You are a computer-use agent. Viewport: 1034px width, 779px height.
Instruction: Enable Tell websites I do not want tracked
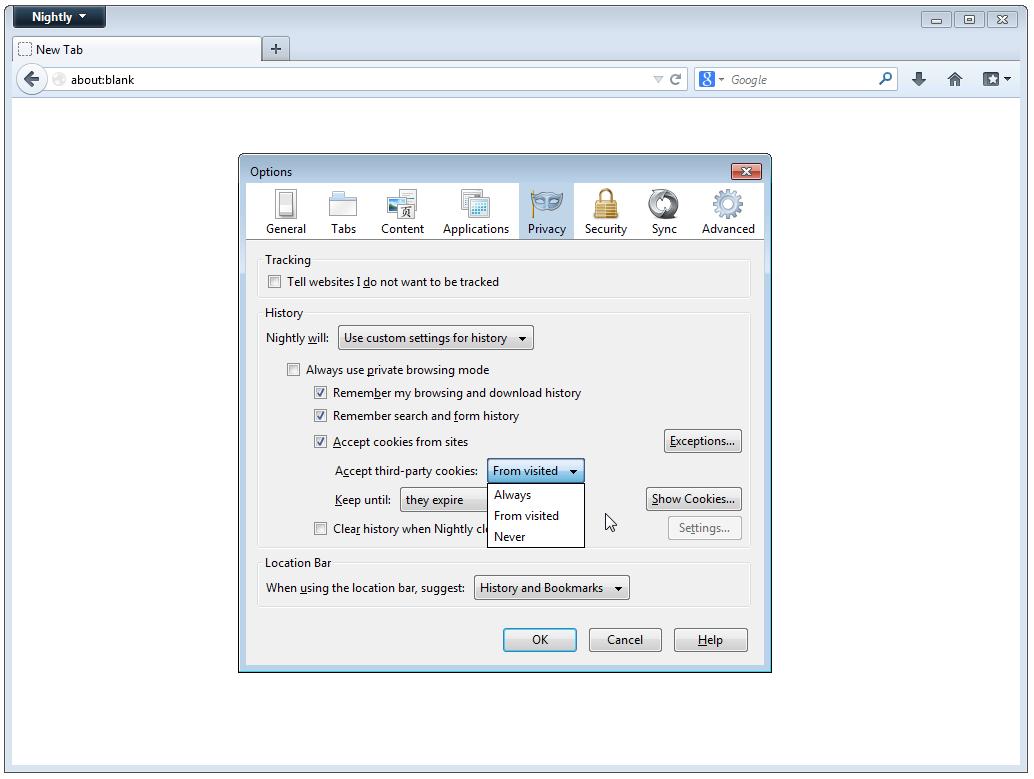coord(274,282)
